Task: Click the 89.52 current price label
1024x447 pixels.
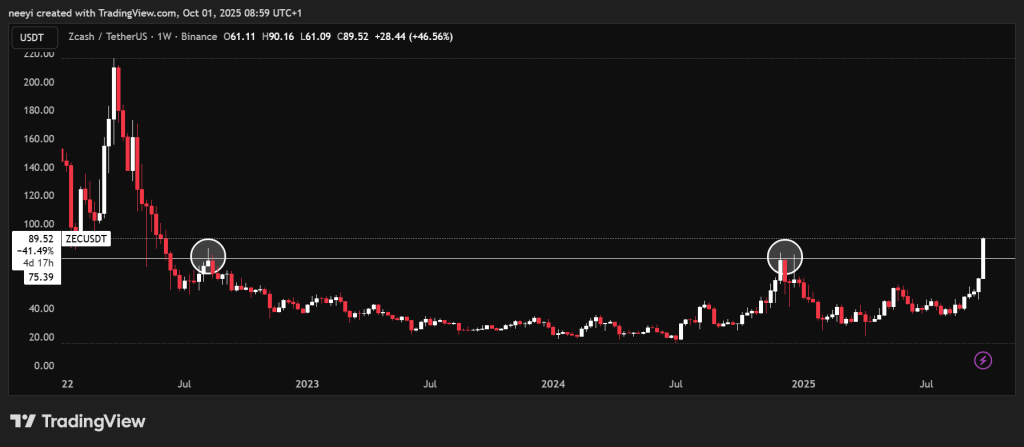Action: (x=41, y=240)
